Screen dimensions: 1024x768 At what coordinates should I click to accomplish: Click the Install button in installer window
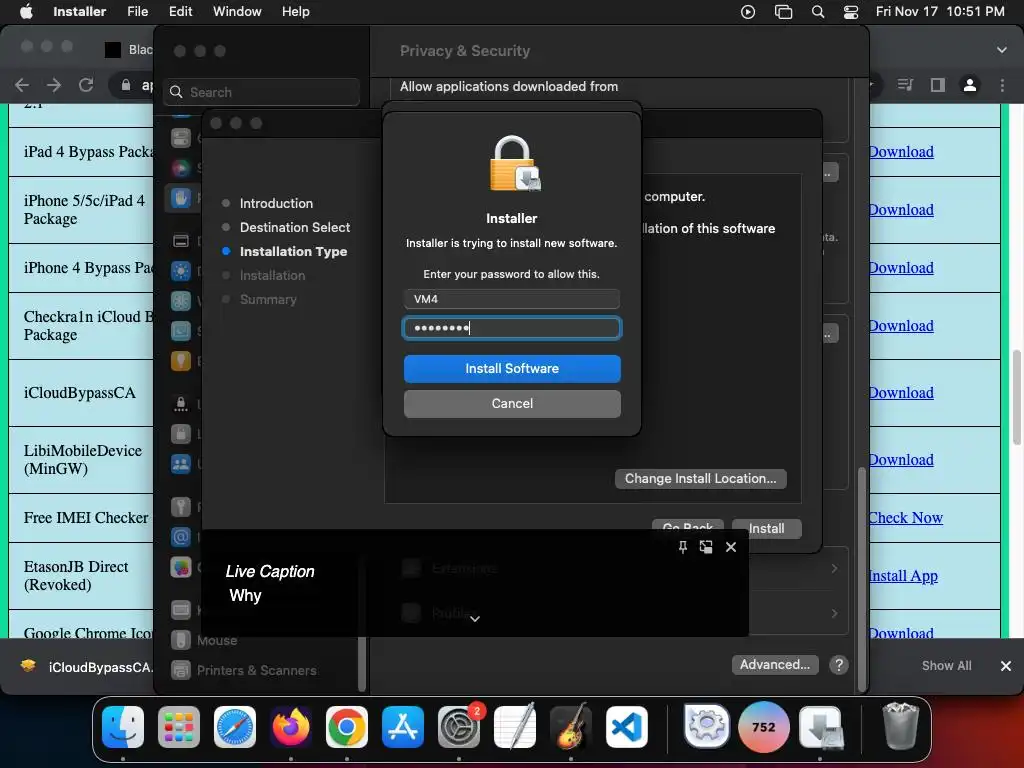[x=766, y=528]
